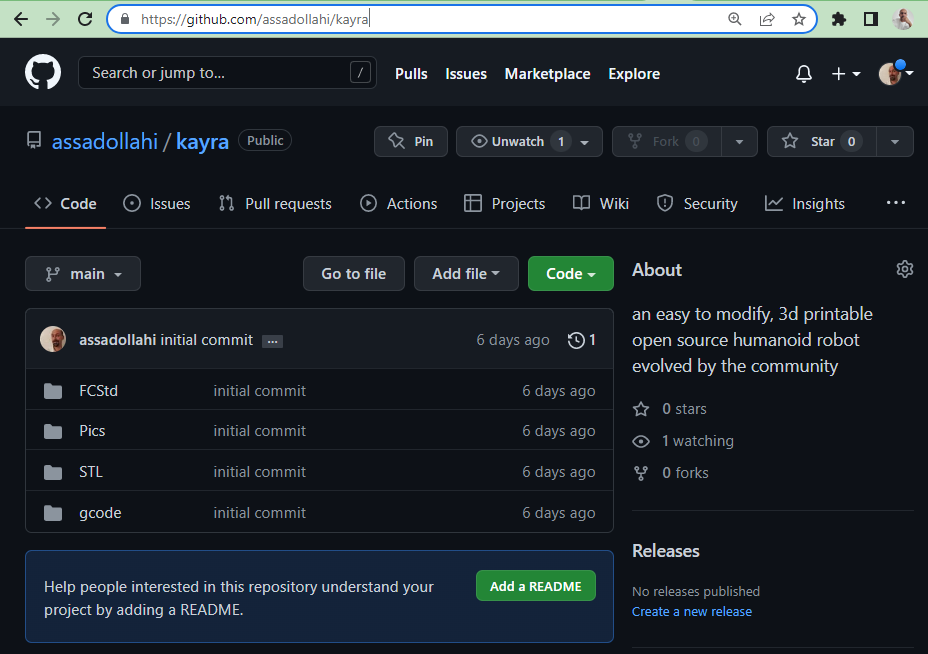Click the GitHub Octocat logo

[43, 72]
